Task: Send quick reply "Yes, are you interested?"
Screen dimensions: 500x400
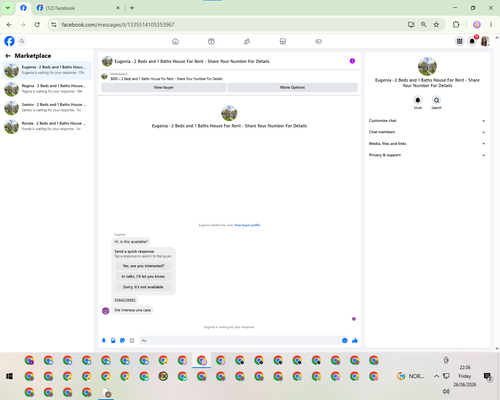Action: 143,266
